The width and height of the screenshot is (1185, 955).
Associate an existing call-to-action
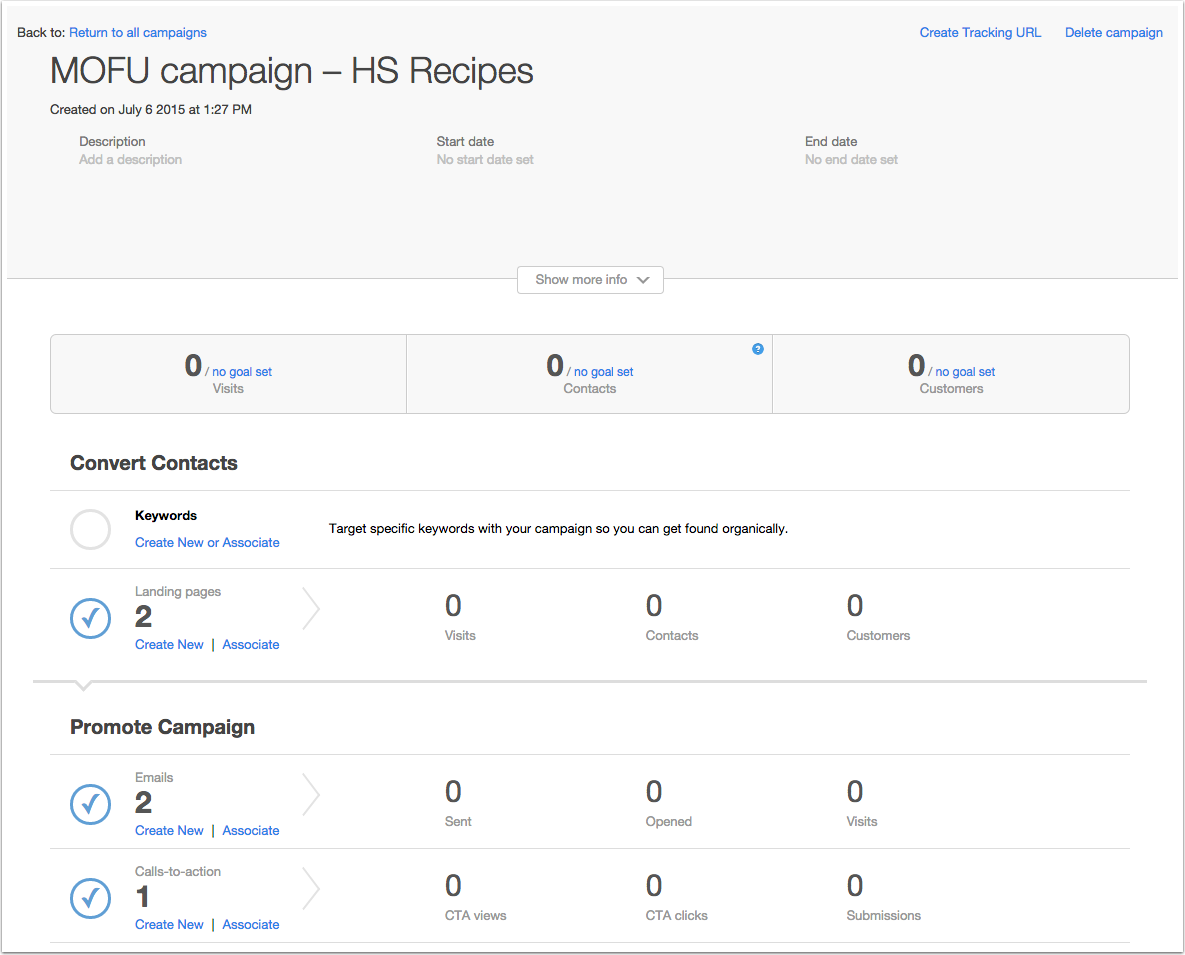coord(251,924)
